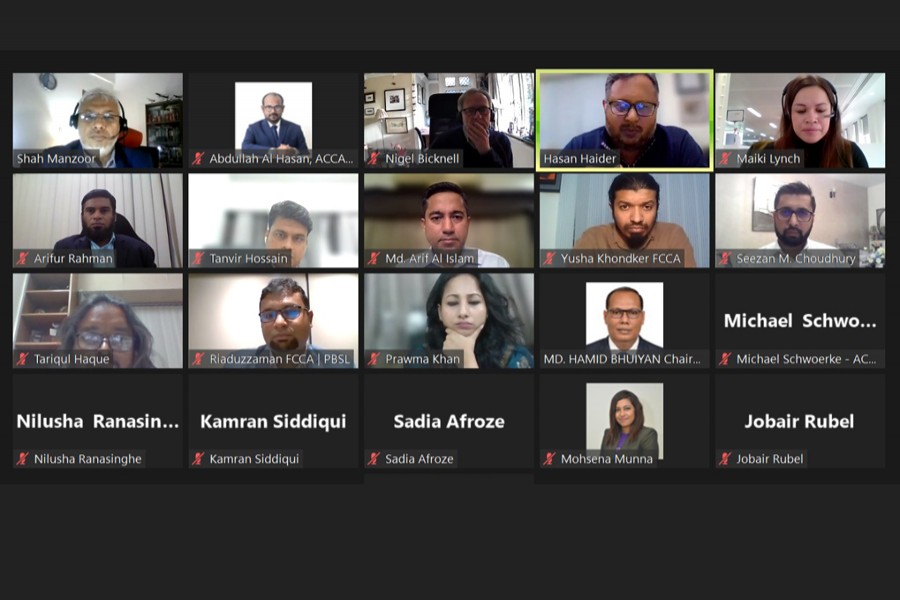Click muted mic icon beside Sadia Afroze

[374, 459]
